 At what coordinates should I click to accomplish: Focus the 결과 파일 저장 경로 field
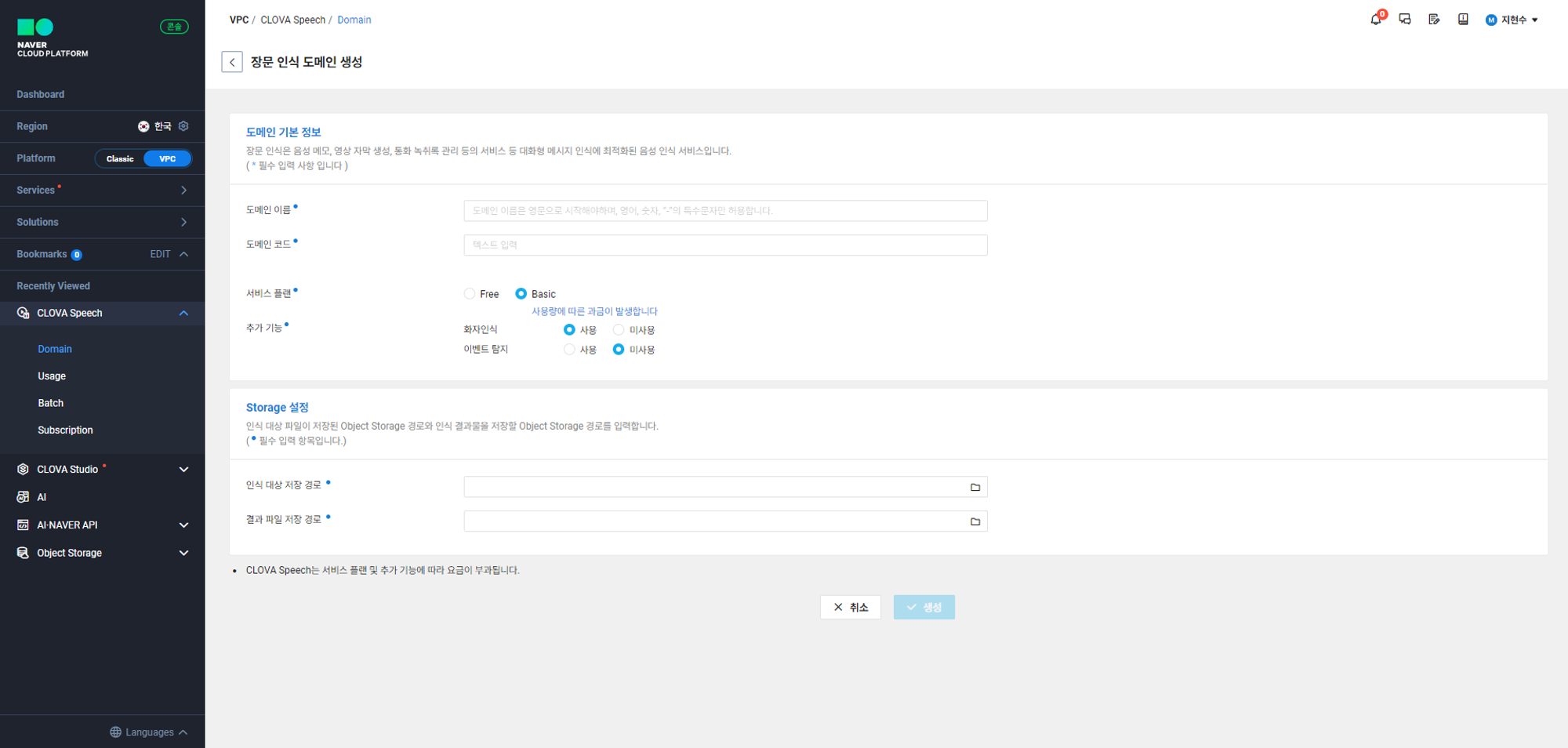pyautogui.click(x=725, y=521)
